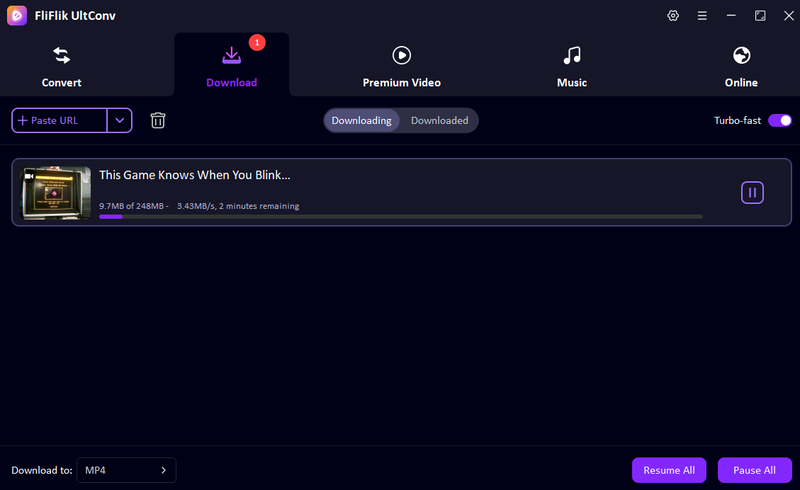
Task: Open the hamburger menu in title bar
Action: (x=702, y=16)
